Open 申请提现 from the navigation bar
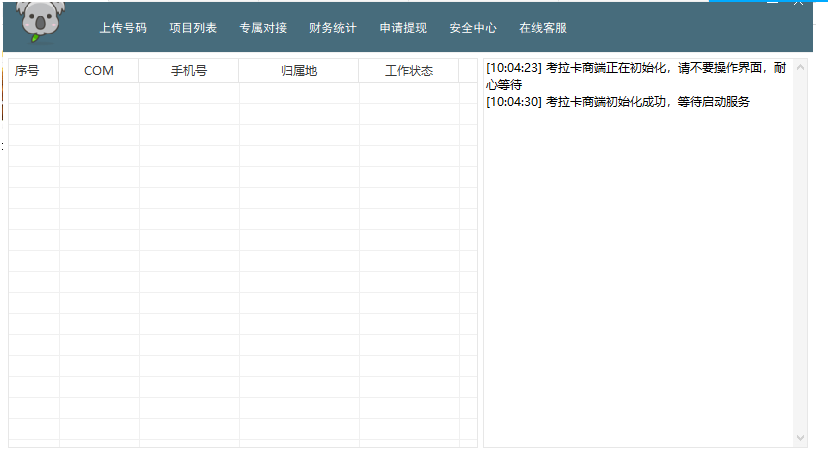The image size is (828, 450). 403,28
